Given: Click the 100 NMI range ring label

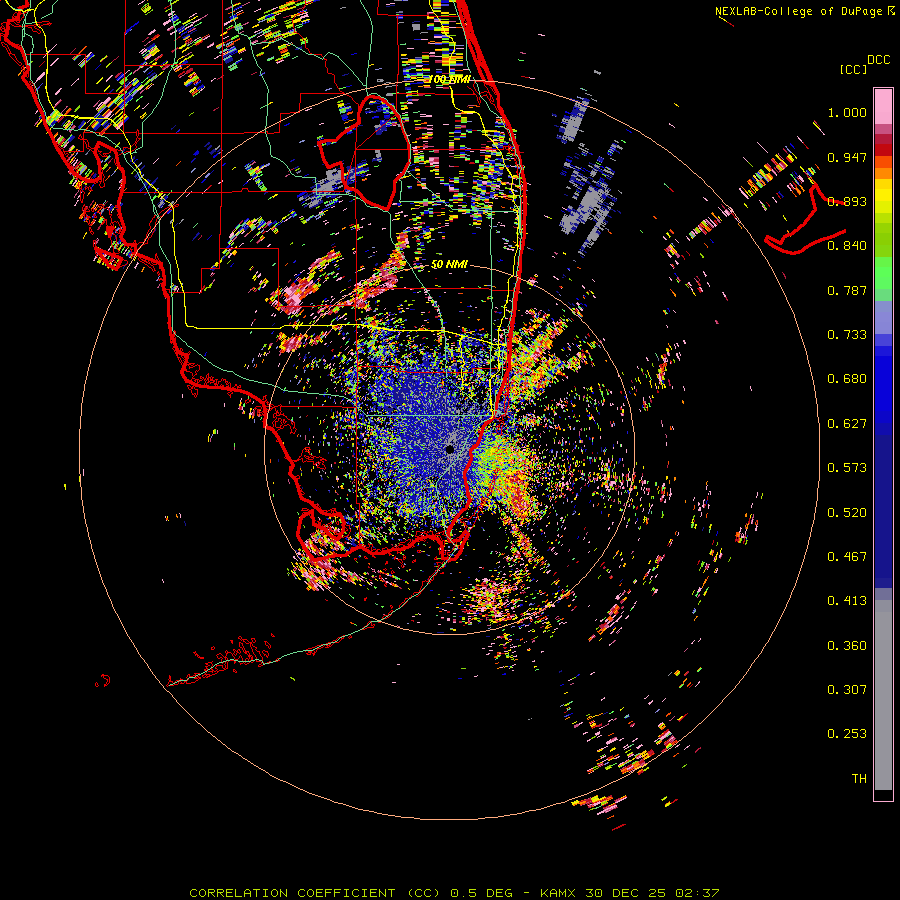Looking at the screenshot, I should pos(449,79).
